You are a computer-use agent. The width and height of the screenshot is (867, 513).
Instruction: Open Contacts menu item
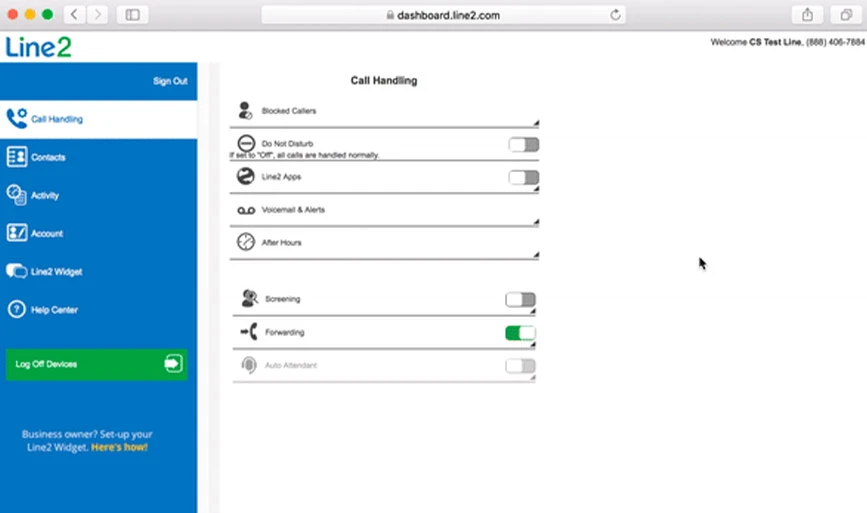98,157
